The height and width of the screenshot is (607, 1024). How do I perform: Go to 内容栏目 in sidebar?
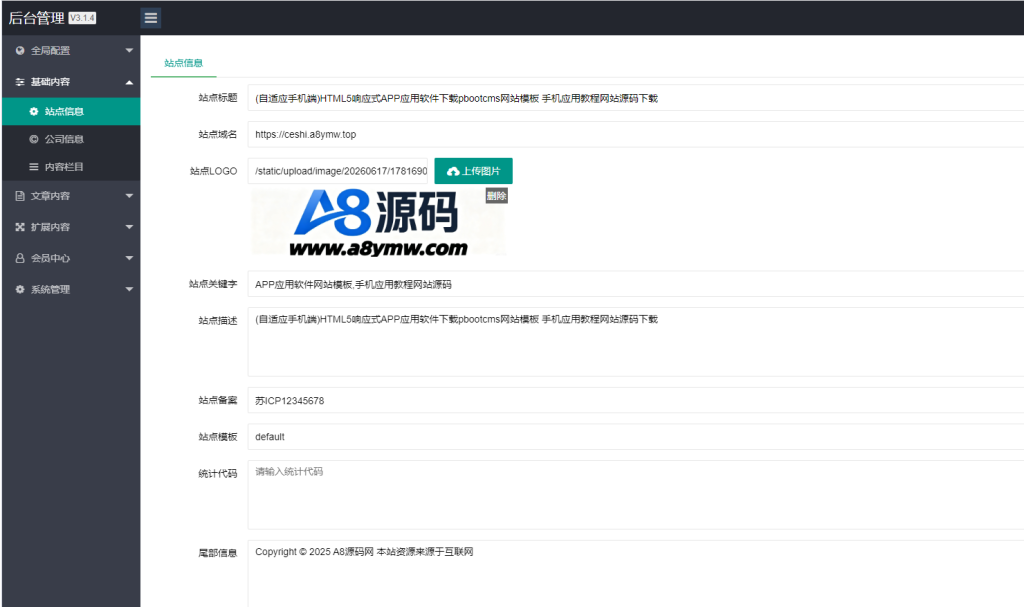coord(71,167)
